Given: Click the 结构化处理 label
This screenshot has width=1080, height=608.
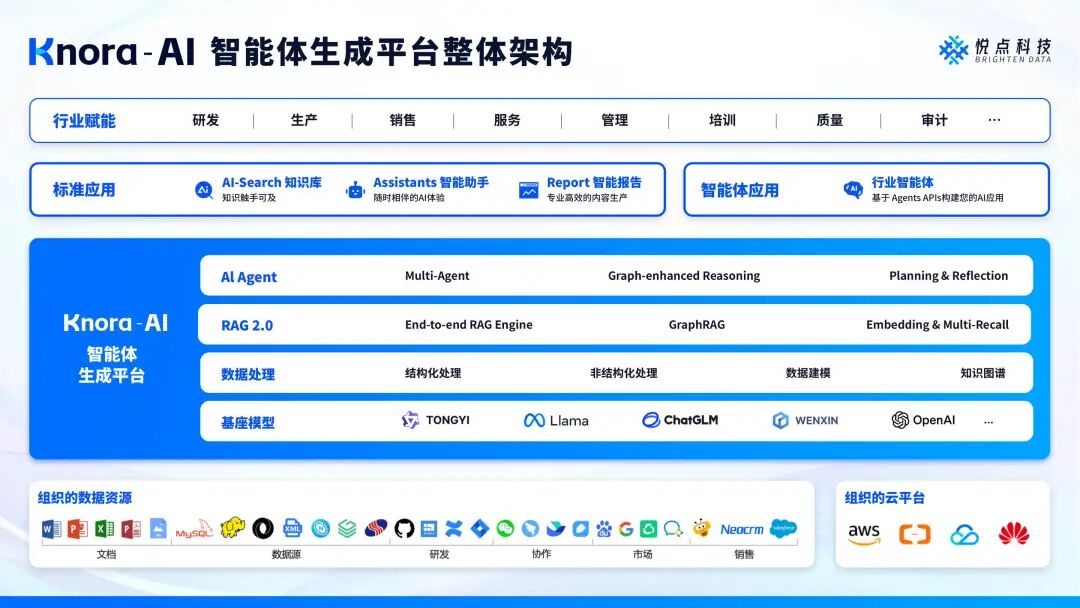Looking at the screenshot, I should coord(433,373).
